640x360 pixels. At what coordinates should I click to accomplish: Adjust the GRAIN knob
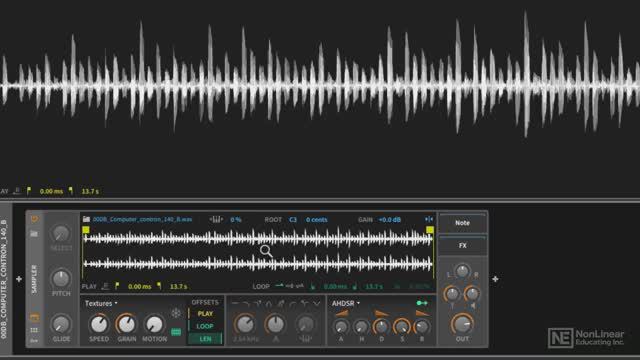point(127,324)
